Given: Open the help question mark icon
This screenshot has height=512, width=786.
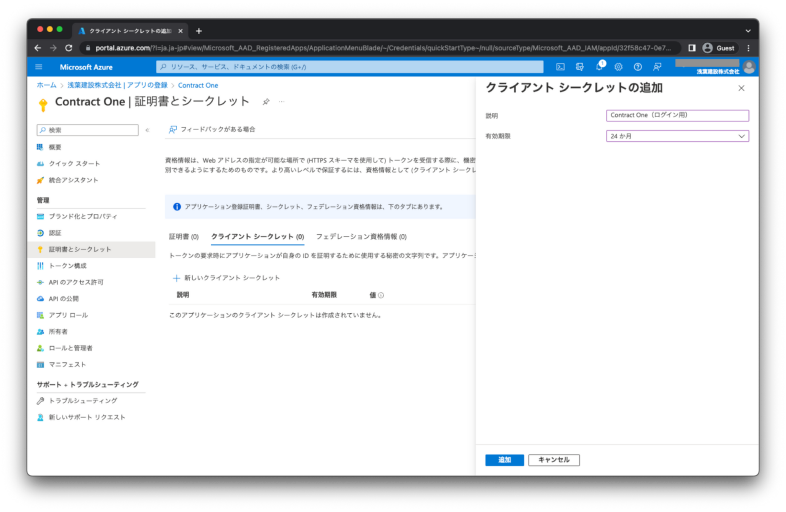Looking at the screenshot, I should [x=638, y=67].
